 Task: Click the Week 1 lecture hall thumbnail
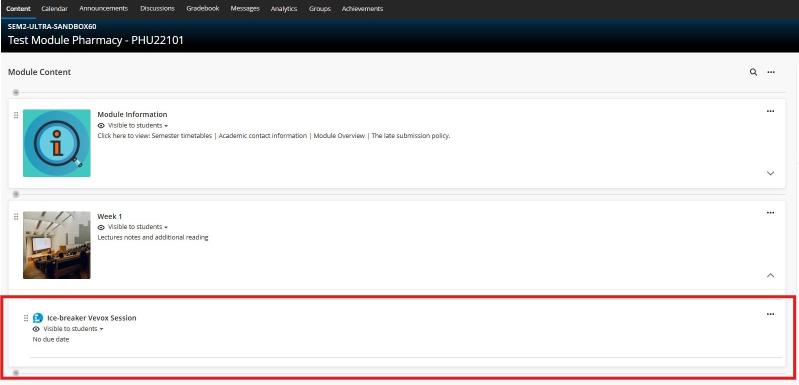(x=57, y=245)
